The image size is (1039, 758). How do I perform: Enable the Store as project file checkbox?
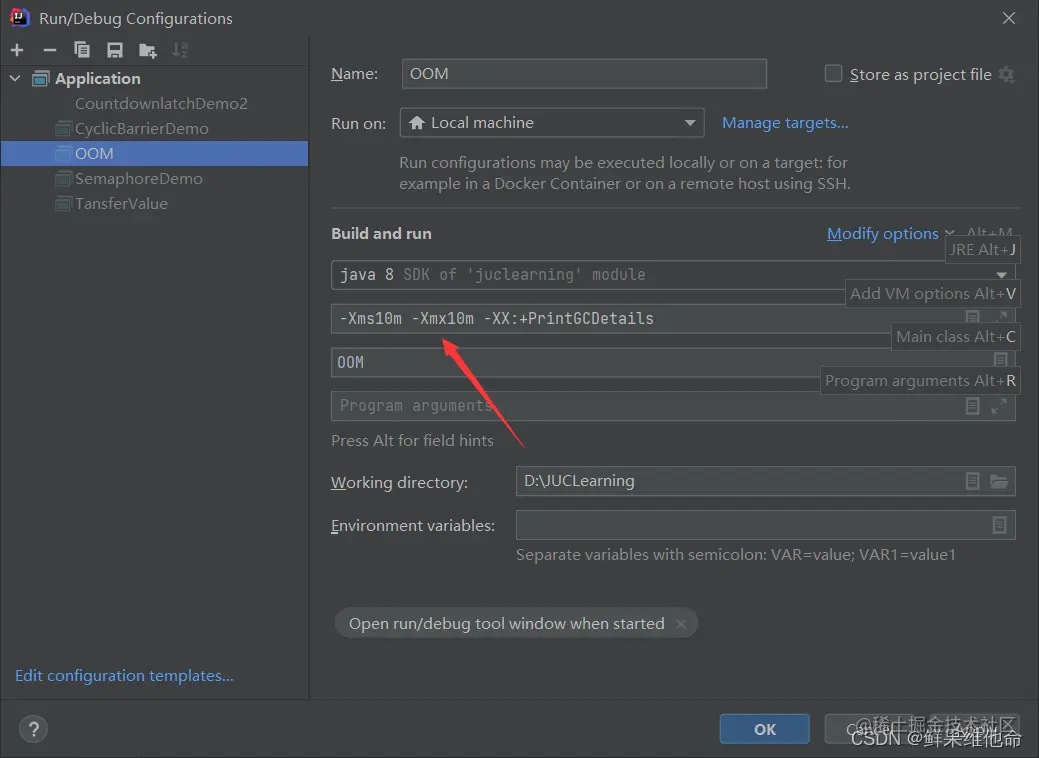coord(833,74)
